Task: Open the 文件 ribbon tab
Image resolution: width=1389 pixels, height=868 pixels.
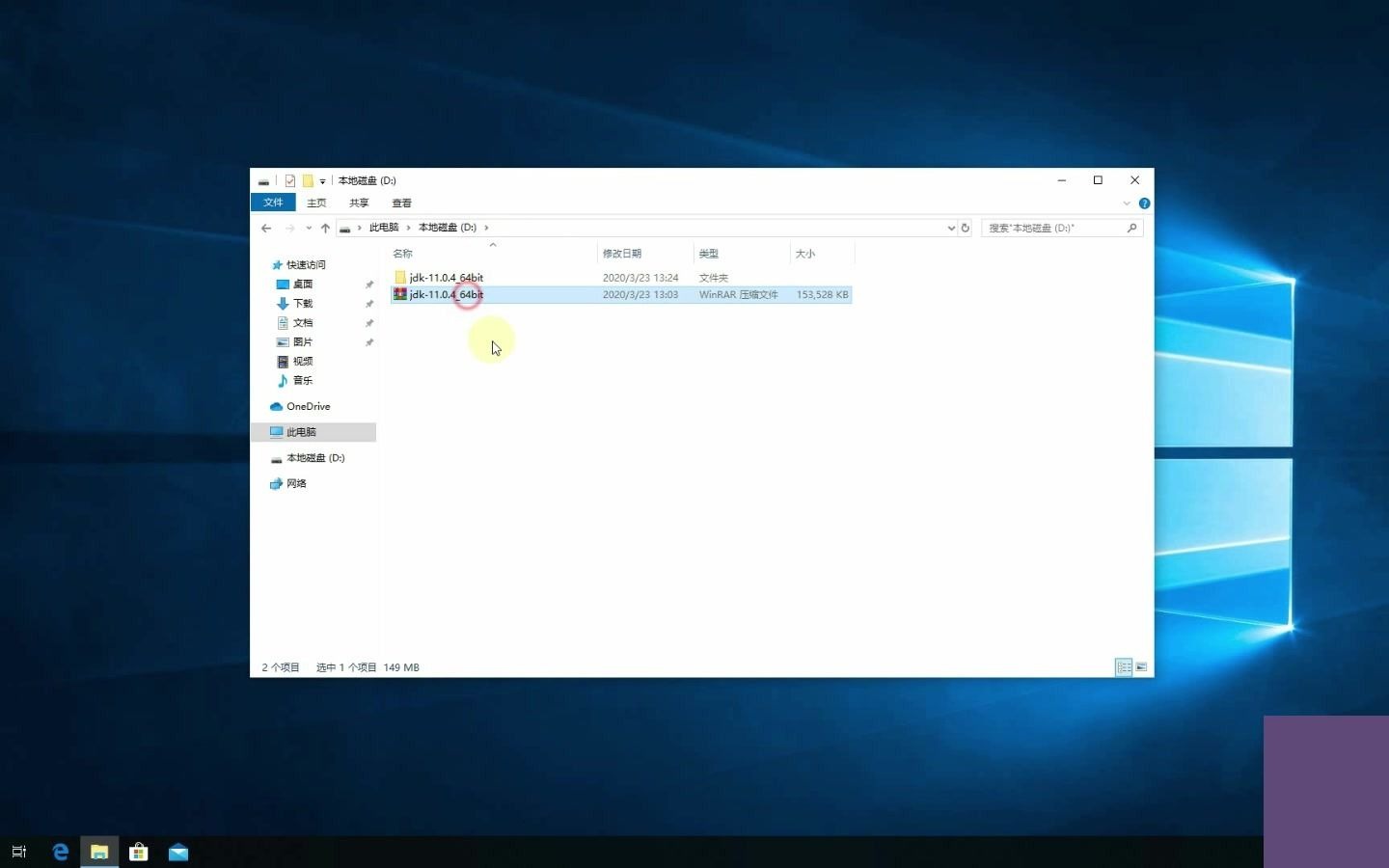Action: [273, 203]
